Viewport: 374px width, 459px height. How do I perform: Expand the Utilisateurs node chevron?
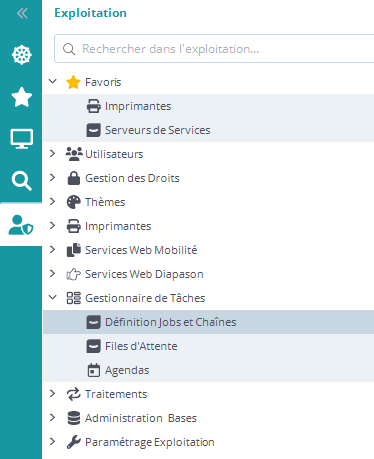coord(52,153)
